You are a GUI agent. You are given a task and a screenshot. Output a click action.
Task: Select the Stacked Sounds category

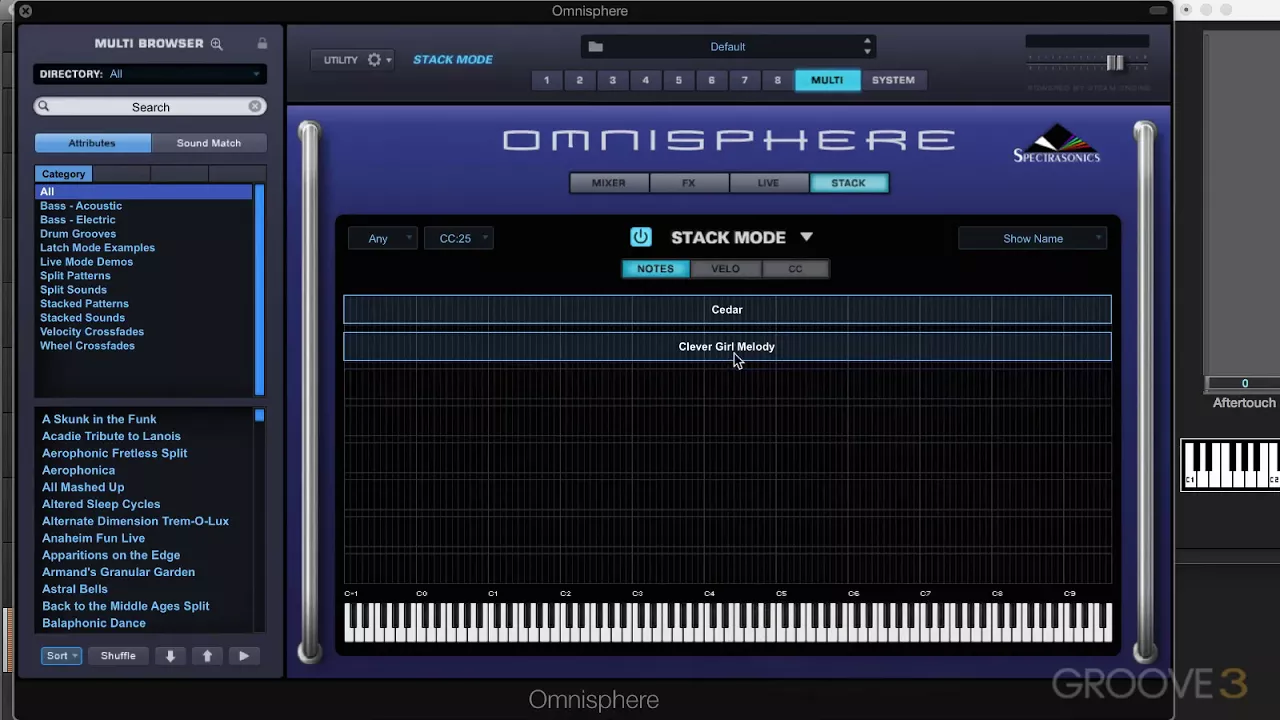click(x=82, y=318)
